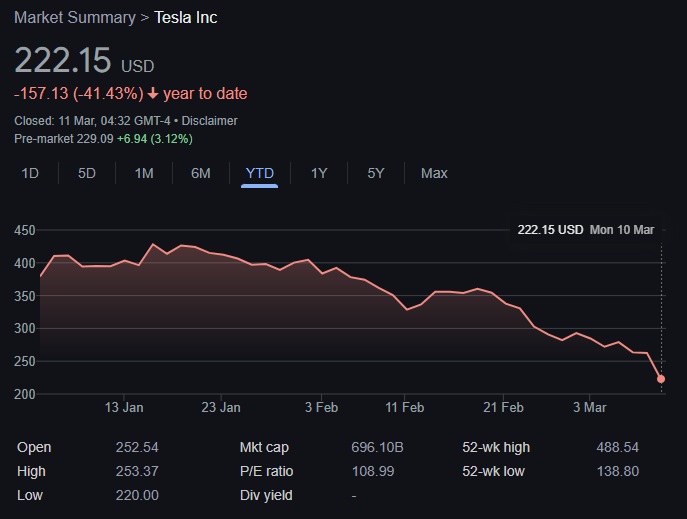Click the red data point on chart

pyautogui.click(x=661, y=379)
